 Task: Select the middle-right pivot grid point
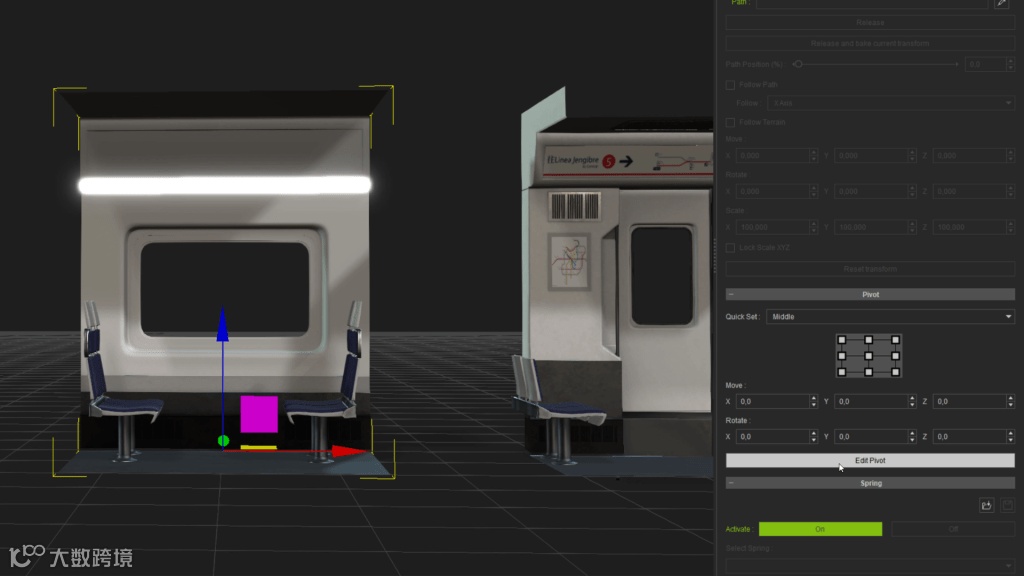point(895,356)
